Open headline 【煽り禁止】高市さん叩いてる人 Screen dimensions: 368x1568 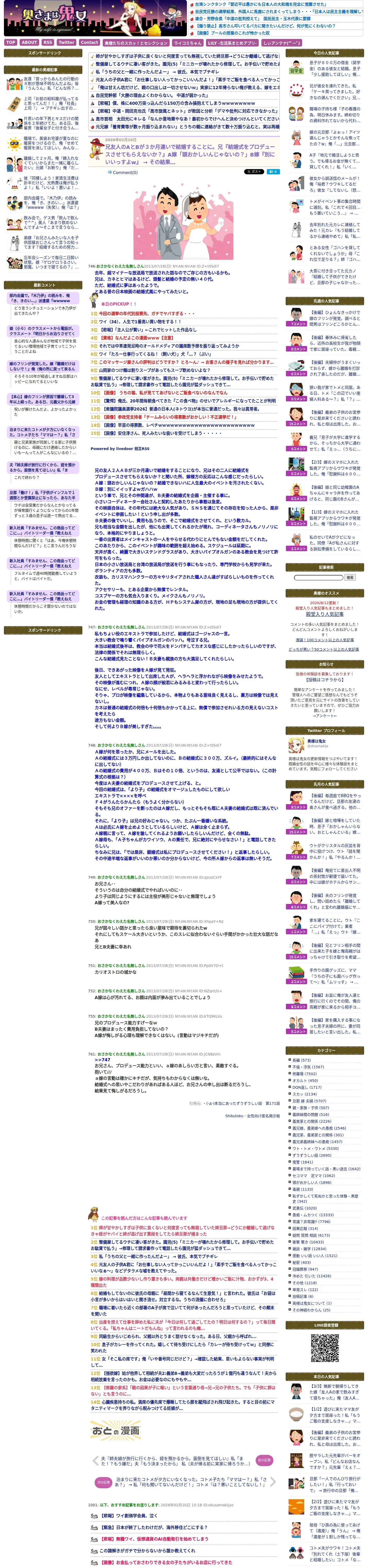[265, 26]
